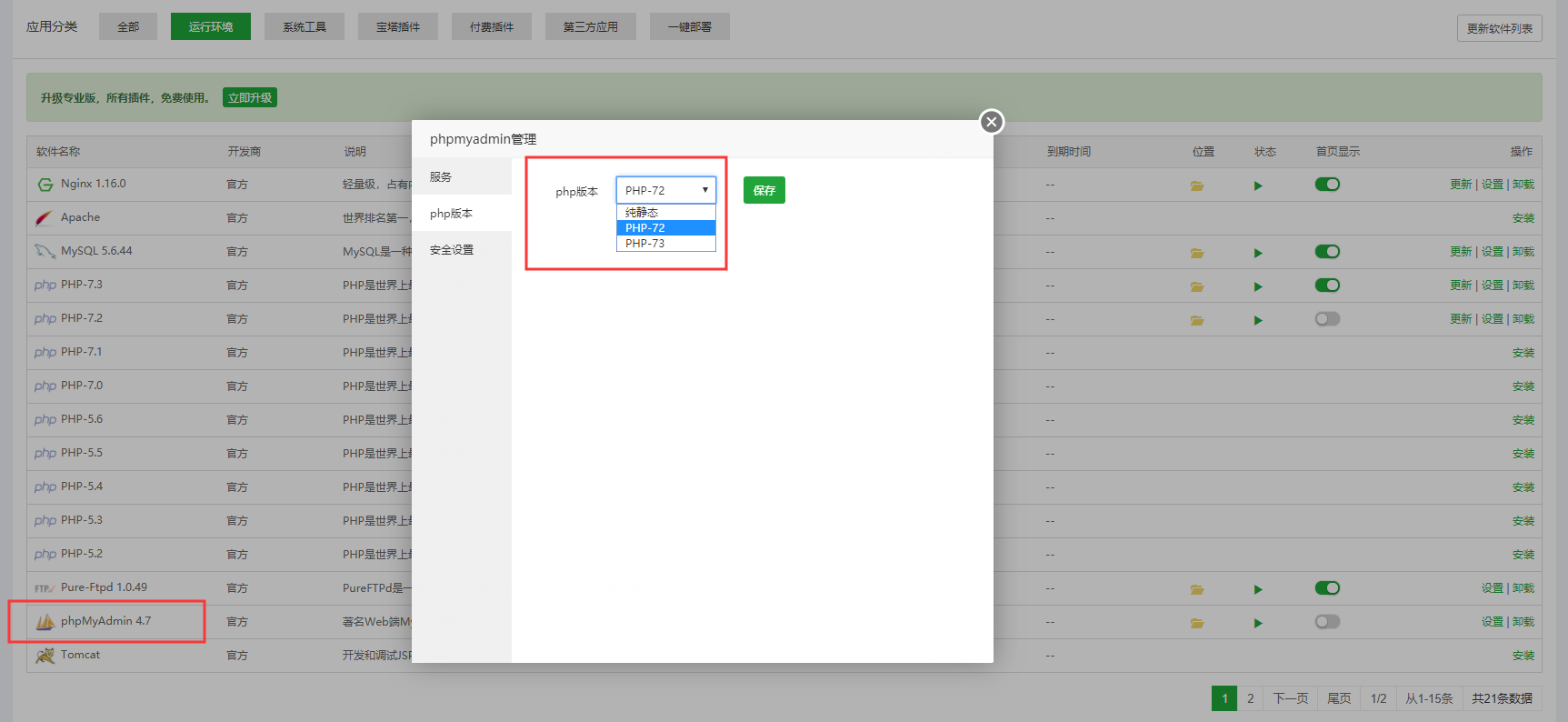
Task: Select PHP-73 option in the list
Action: point(666,244)
